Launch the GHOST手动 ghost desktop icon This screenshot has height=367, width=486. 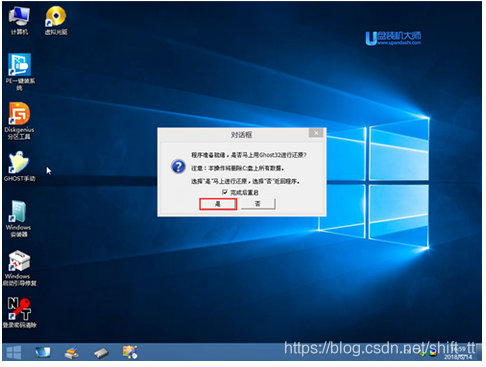[19, 166]
